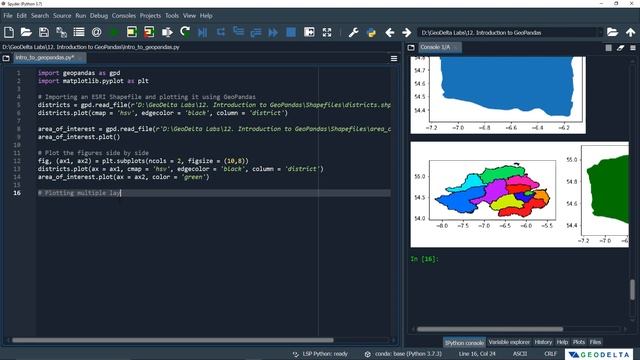Viewport: 640px width, 360px height.
Task: Open the file switcher list icon
Action: [x=79, y=32]
